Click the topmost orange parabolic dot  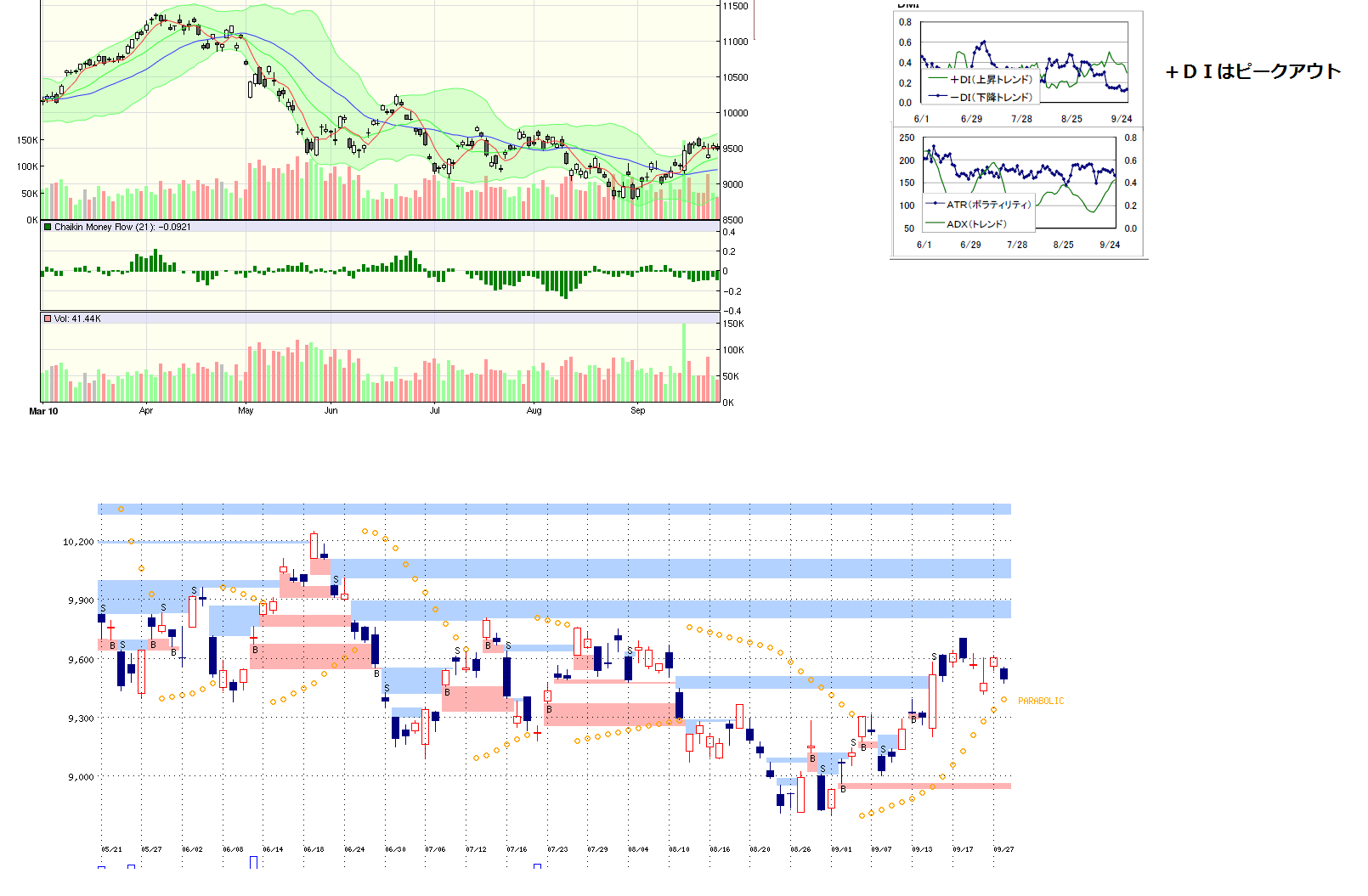click(x=122, y=510)
